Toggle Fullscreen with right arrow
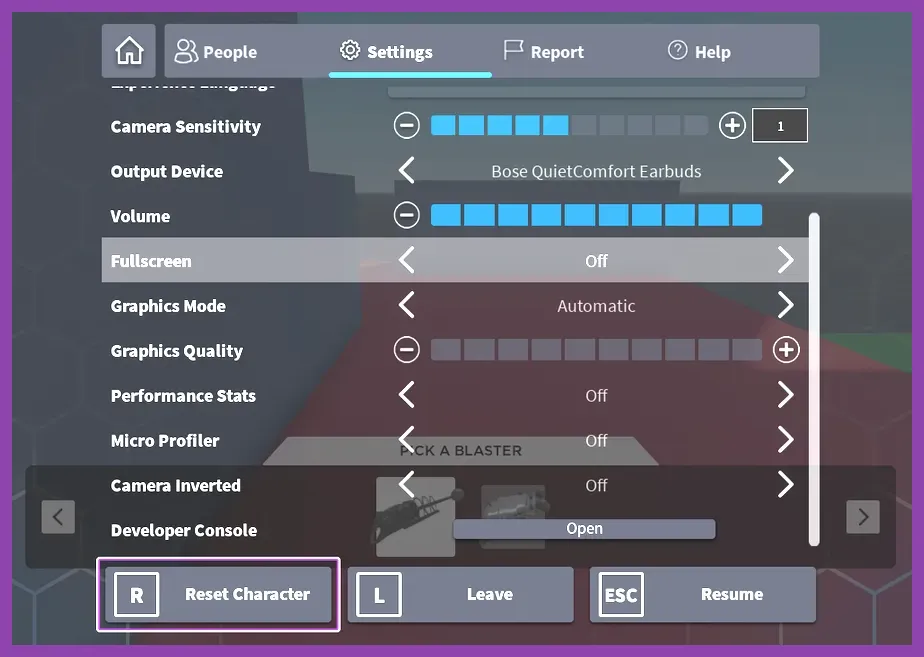924x657 pixels. tap(786, 260)
